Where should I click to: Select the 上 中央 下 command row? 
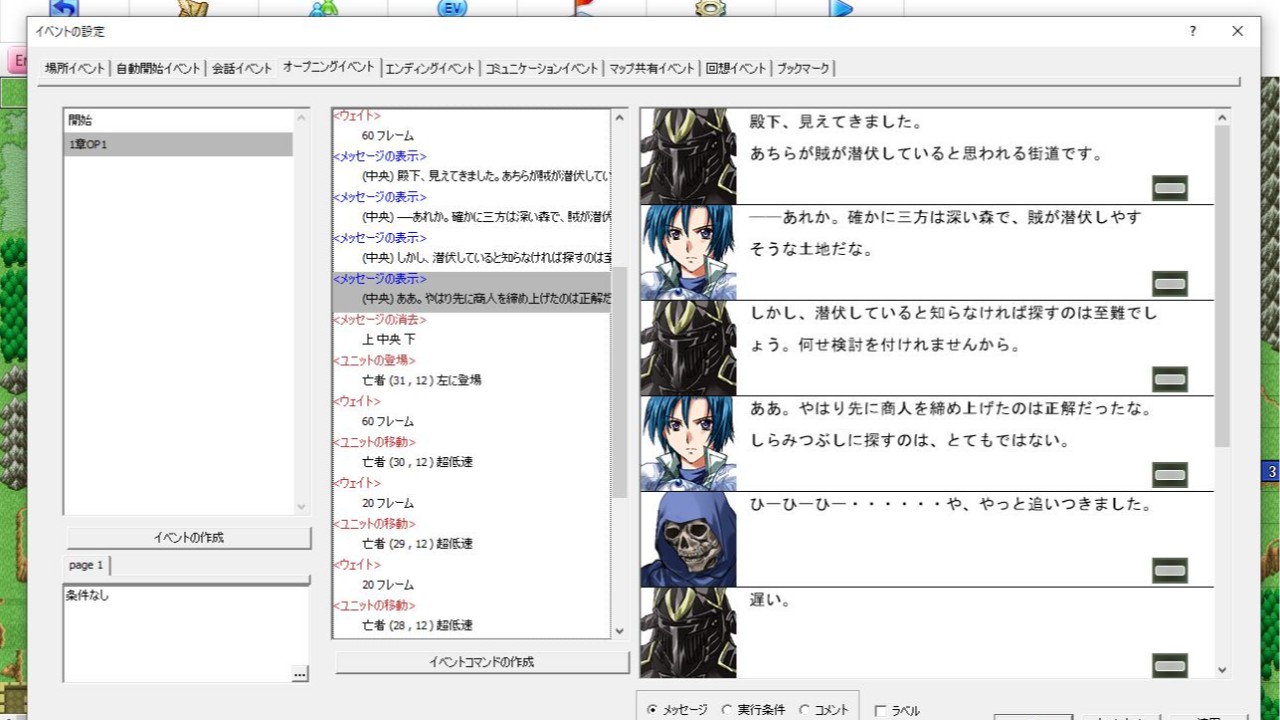click(x=388, y=340)
